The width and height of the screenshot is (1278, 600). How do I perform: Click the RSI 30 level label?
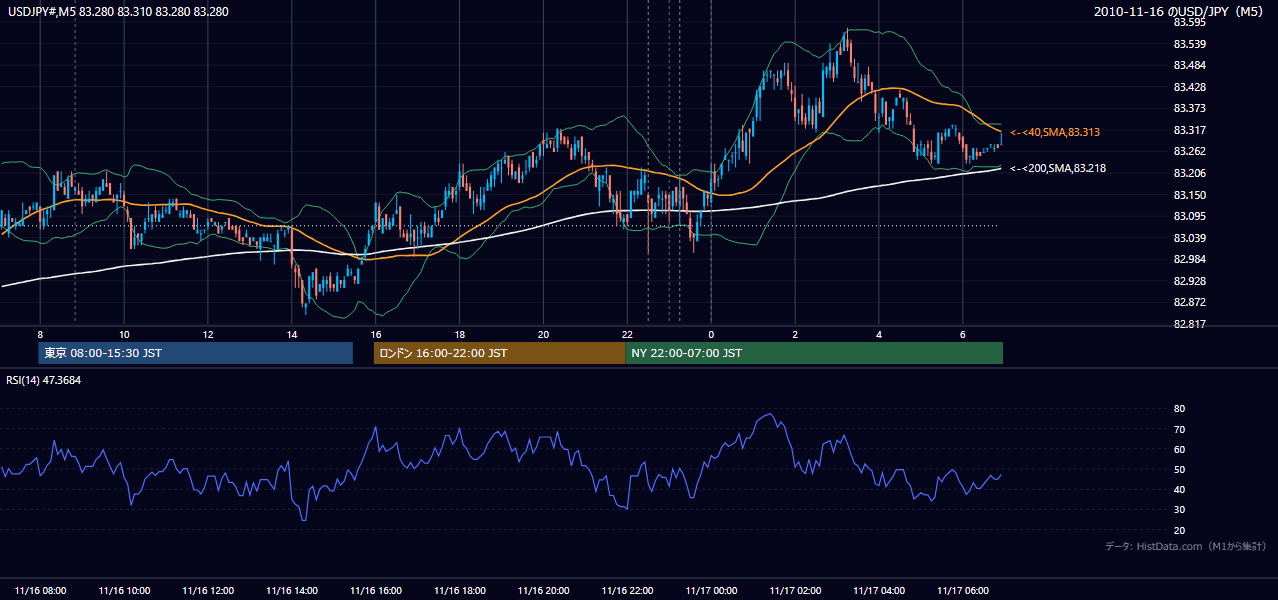click(1179, 510)
